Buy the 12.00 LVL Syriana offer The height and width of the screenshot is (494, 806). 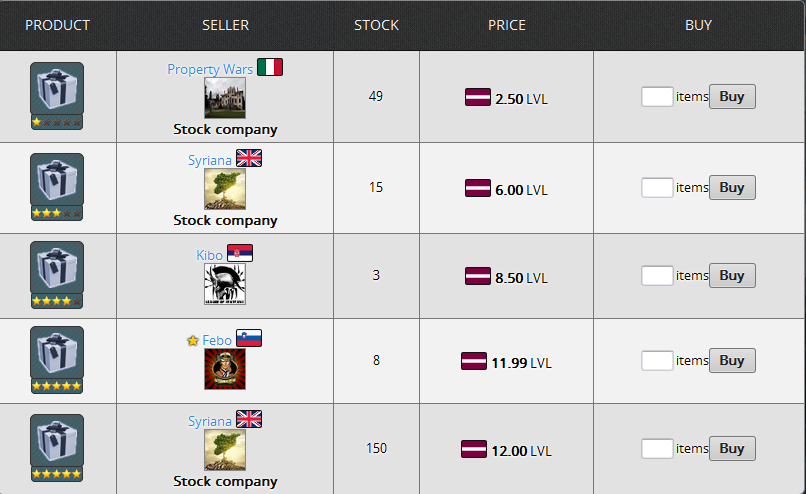click(732, 449)
